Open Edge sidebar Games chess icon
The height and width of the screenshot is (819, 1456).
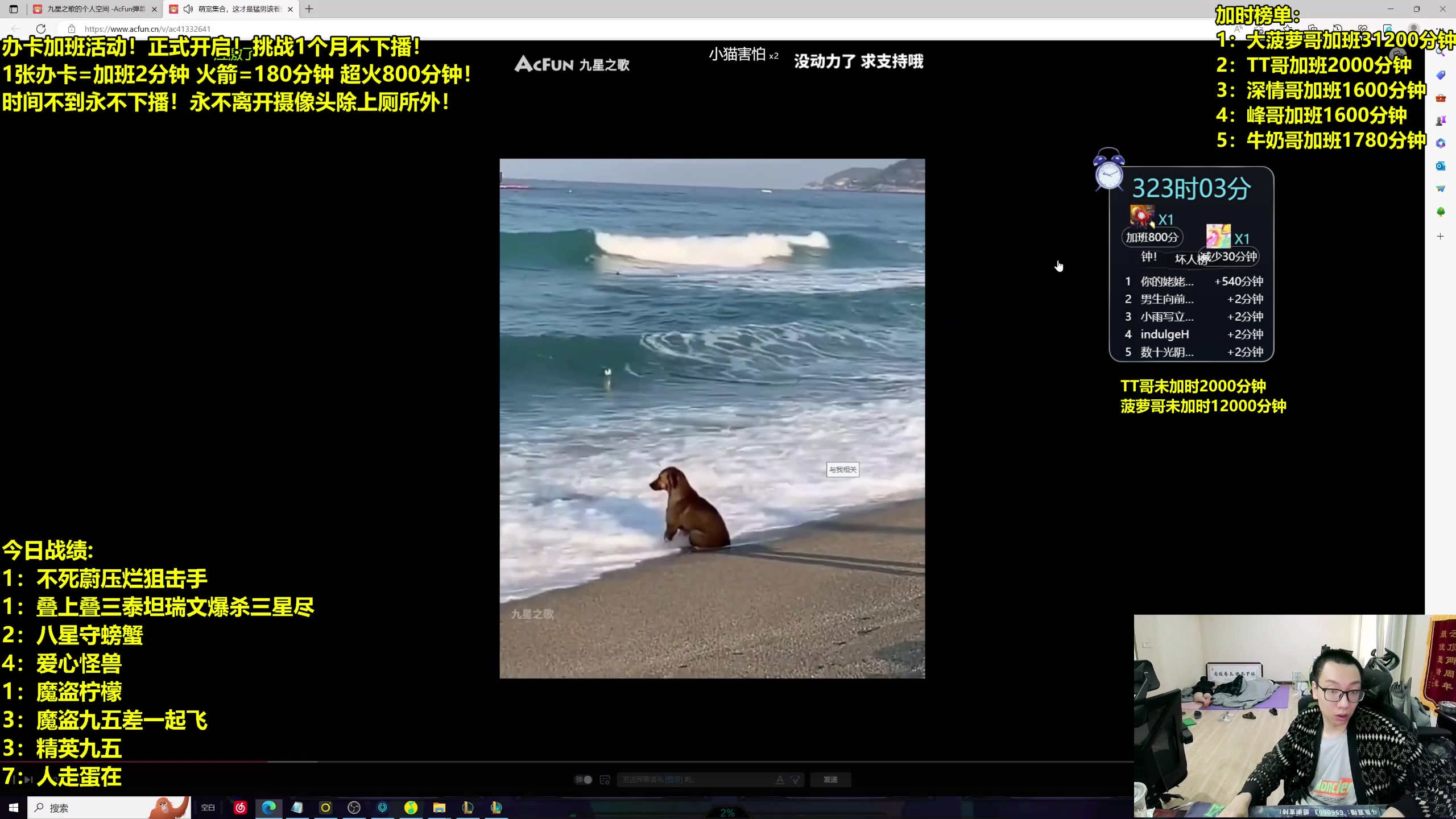[x=1440, y=121]
